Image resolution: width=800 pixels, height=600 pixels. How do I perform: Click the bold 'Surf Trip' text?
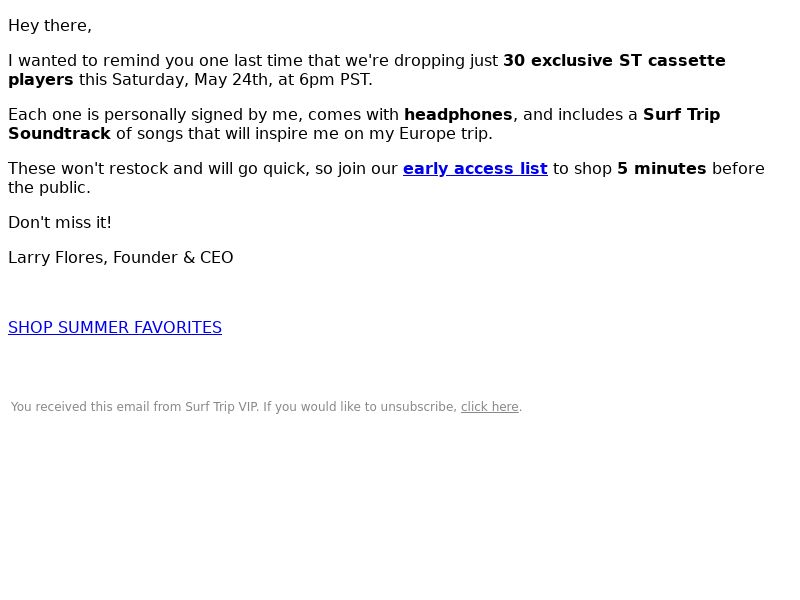pyautogui.click(x=682, y=114)
